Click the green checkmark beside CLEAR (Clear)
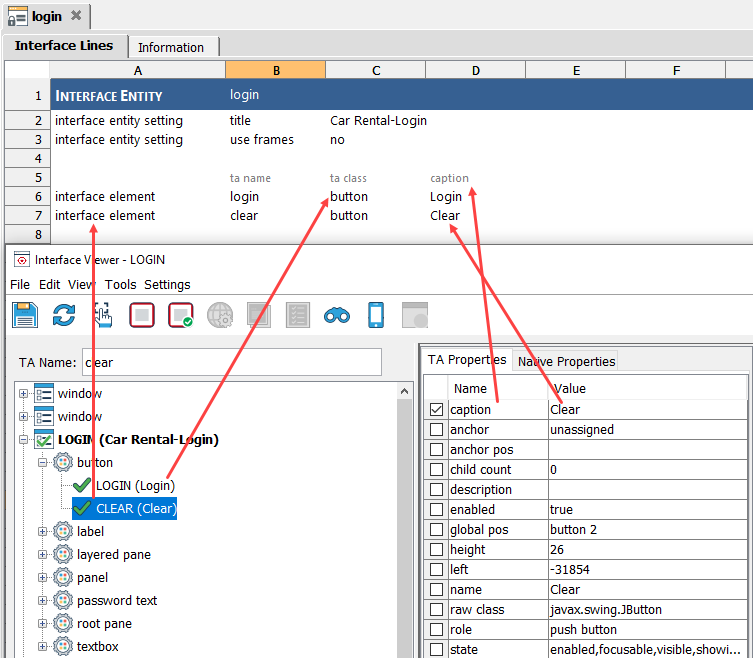 coord(82,508)
